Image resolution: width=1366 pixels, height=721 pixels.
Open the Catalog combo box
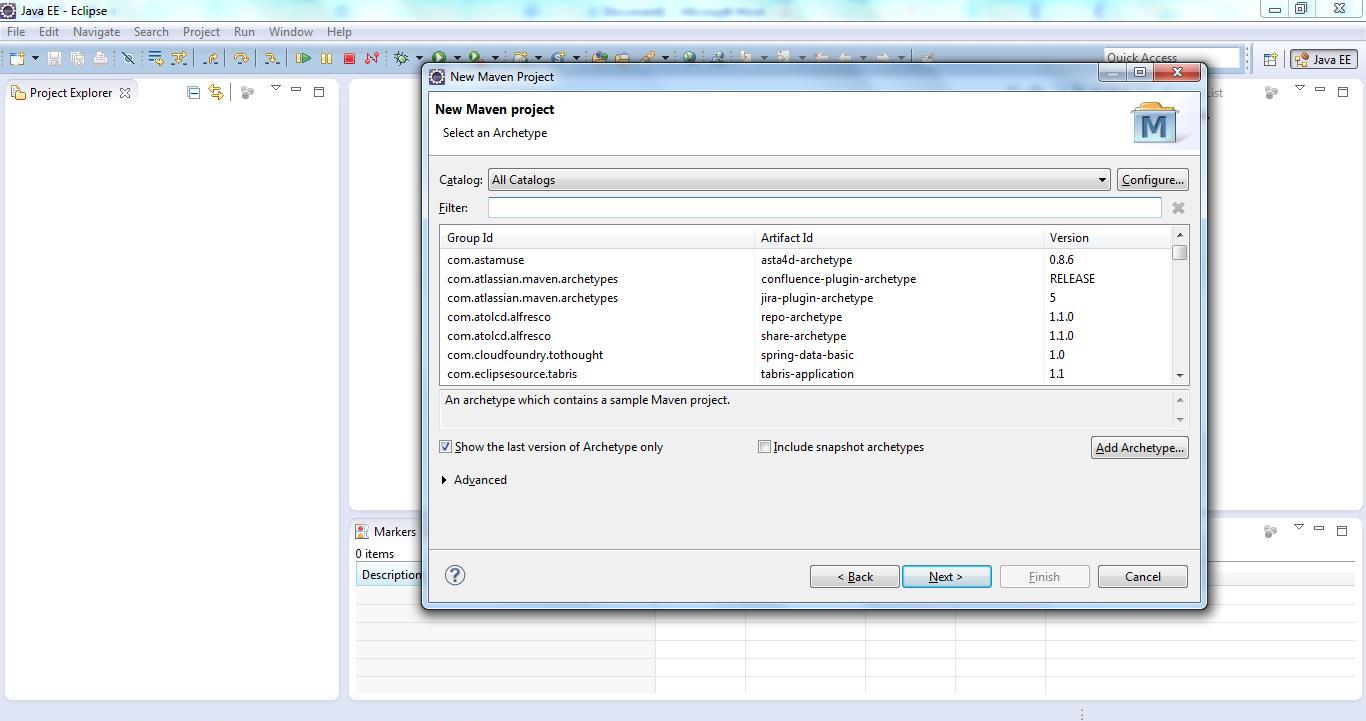[799, 180]
